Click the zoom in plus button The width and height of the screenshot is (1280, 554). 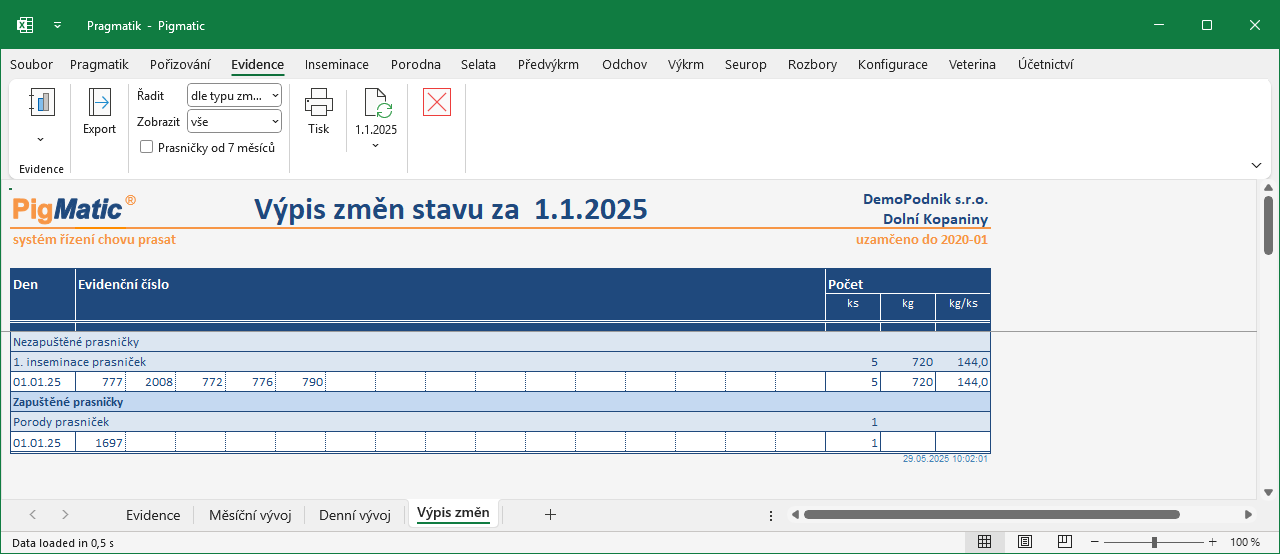coord(1213,542)
